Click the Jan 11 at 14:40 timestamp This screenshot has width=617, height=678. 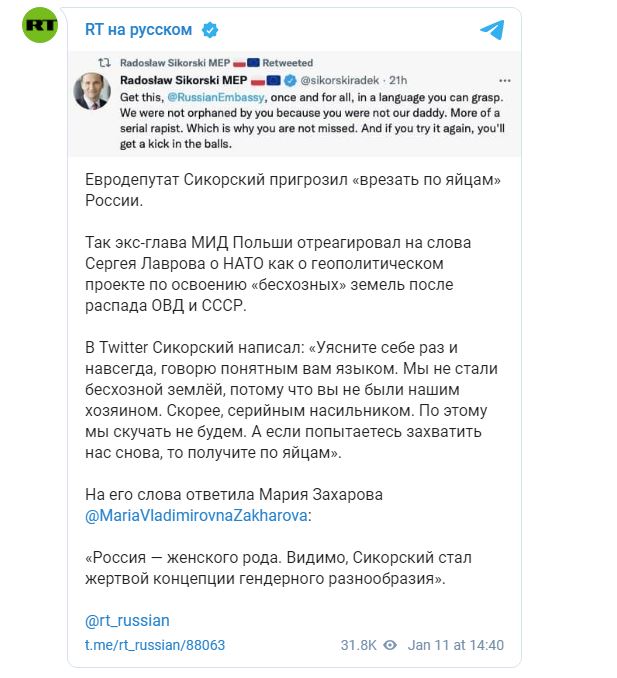[x=456, y=645]
